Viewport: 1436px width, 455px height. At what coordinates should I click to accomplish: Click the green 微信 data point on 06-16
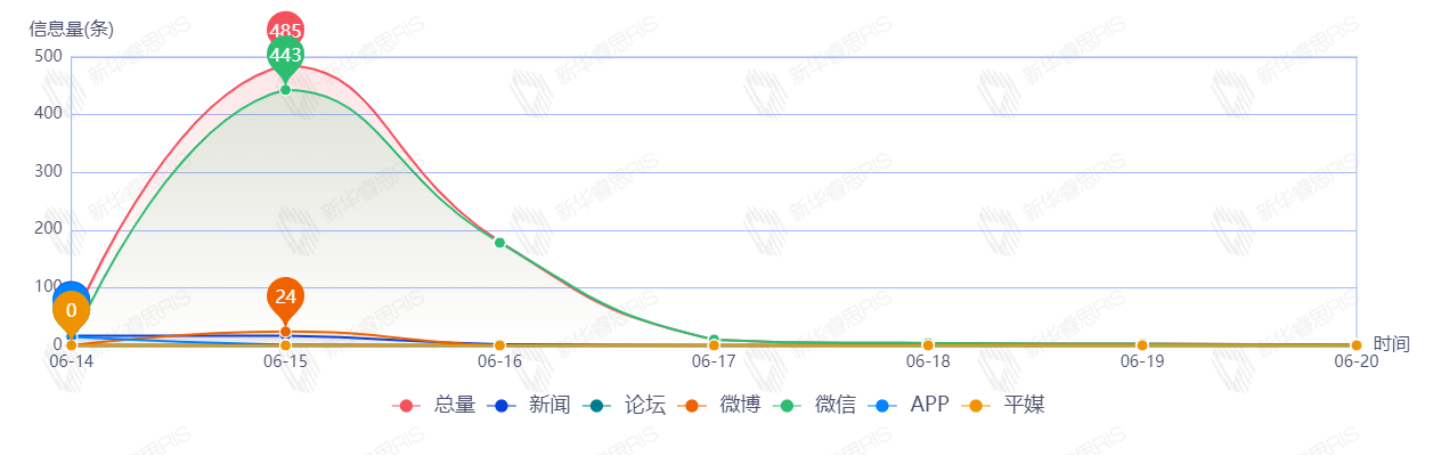(x=499, y=243)
